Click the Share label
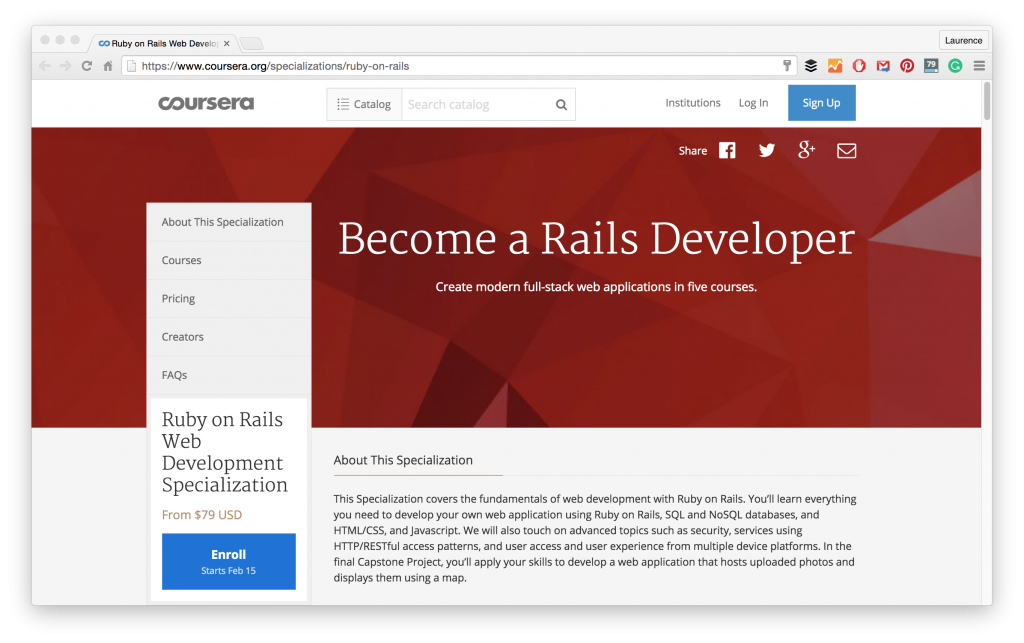The image size is (1024, 643). tap(693, 151)
